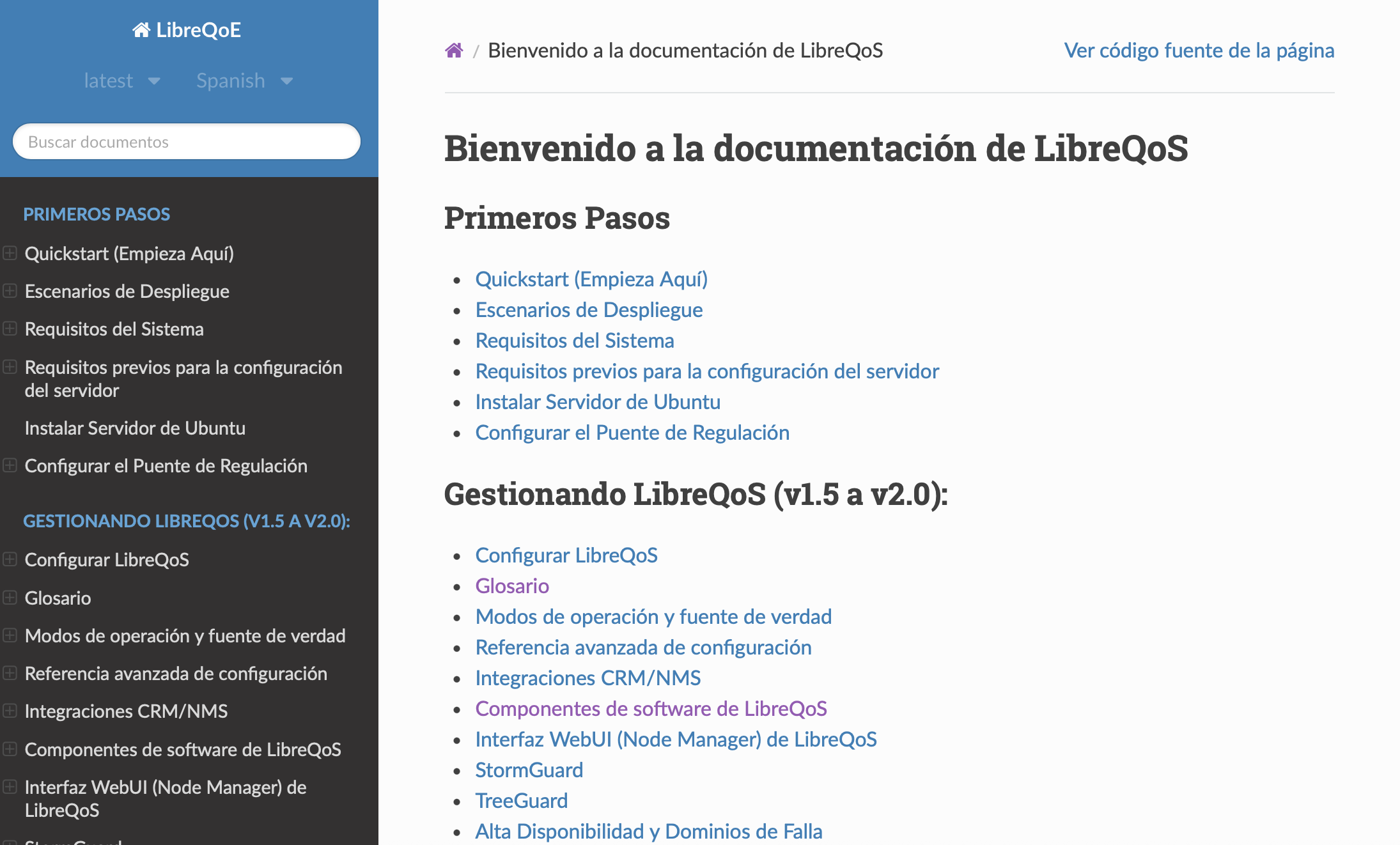Click Ver código fuente de la página link

(1199, 50)
